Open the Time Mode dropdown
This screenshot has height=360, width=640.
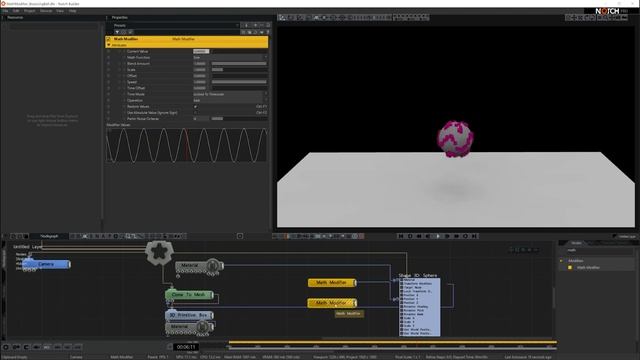230,94
